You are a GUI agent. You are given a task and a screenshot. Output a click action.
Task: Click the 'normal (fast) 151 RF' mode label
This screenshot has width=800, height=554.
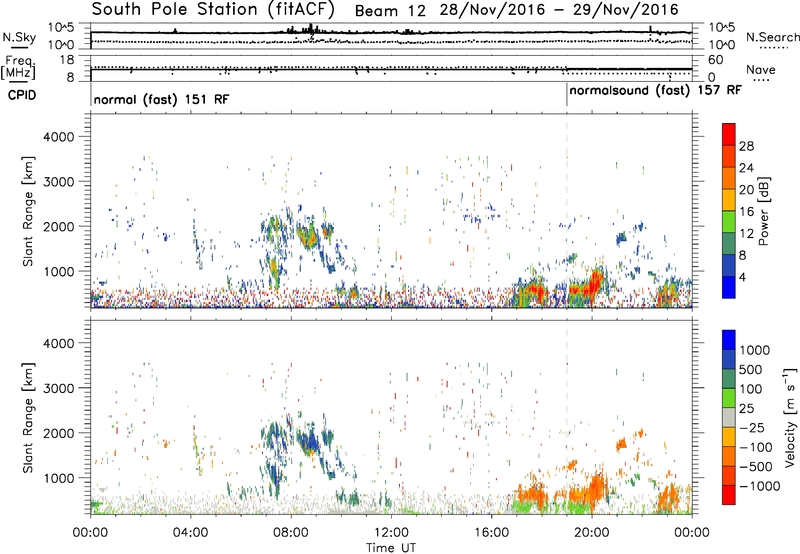click(x=161, y=99)
